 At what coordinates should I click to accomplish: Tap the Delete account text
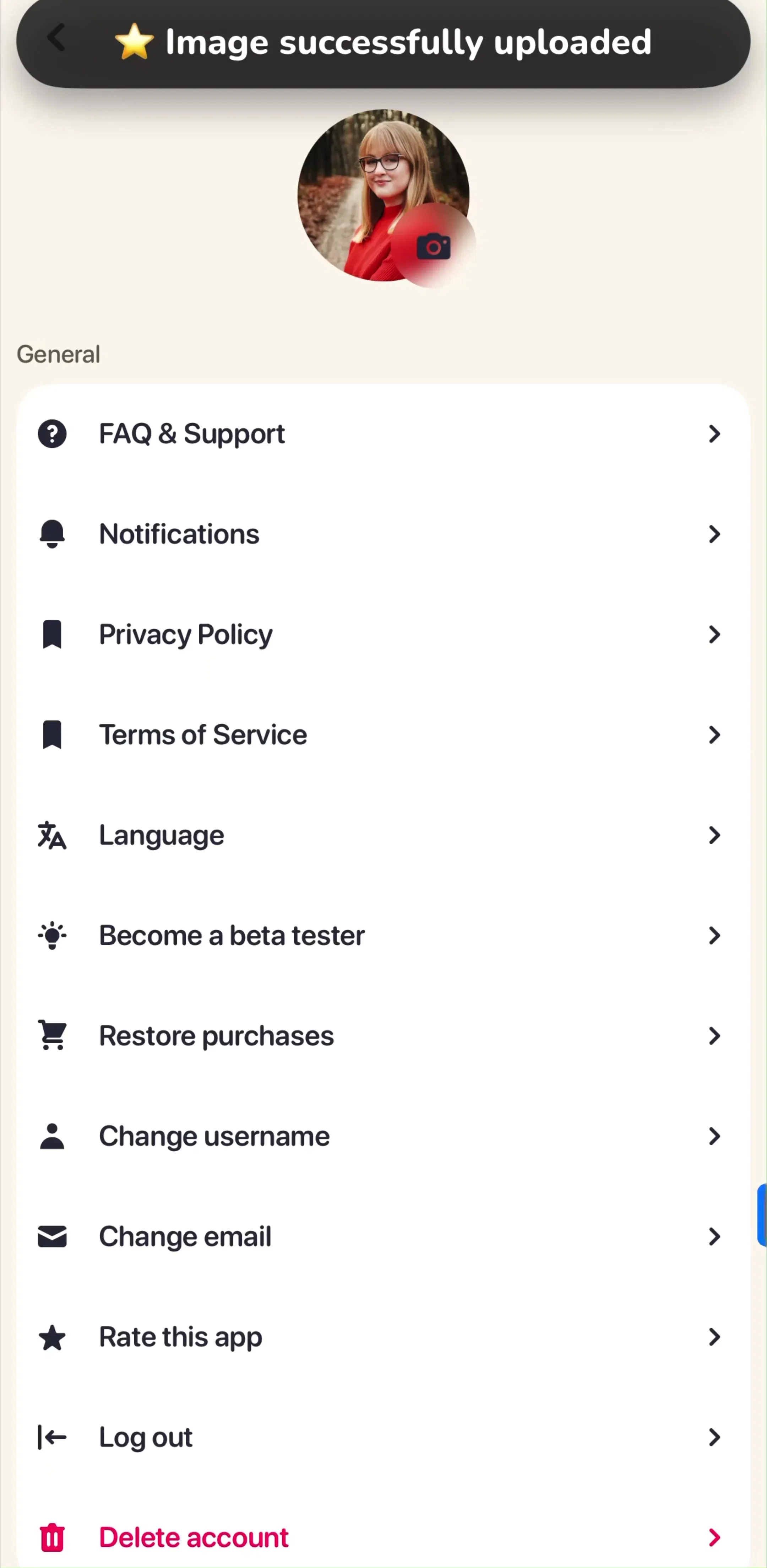[x=194, y=1537]
